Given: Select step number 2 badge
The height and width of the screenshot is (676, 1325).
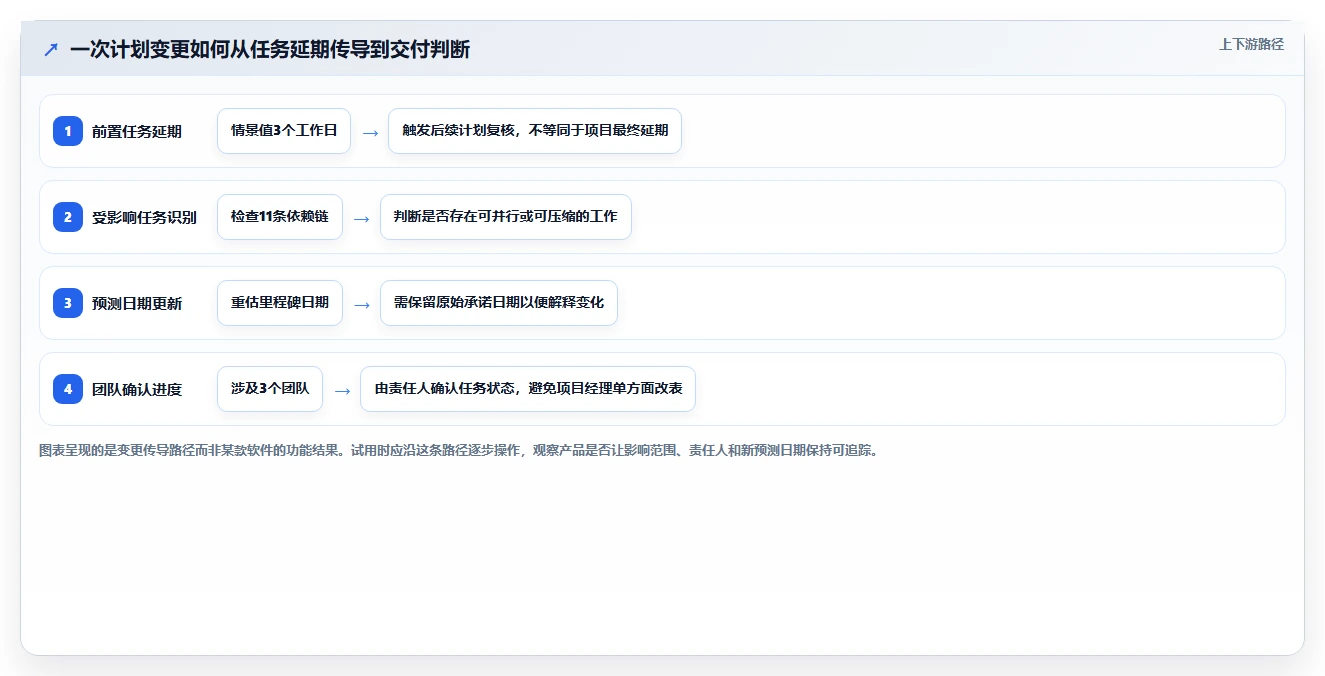Looking at the screenshot, I should pyautogui.click(x=68, y=217).
